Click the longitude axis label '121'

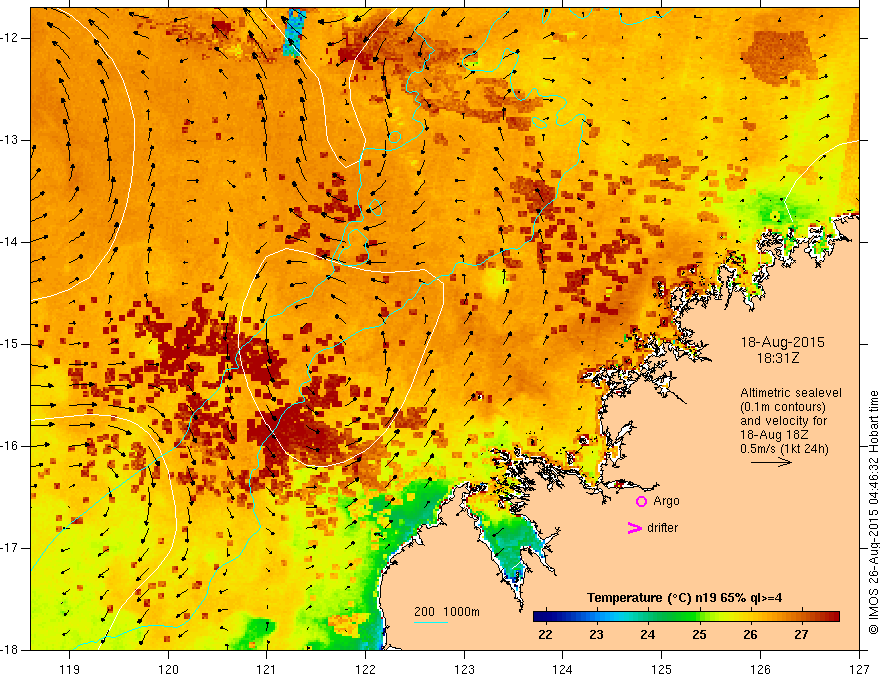[x=267, y=669]
